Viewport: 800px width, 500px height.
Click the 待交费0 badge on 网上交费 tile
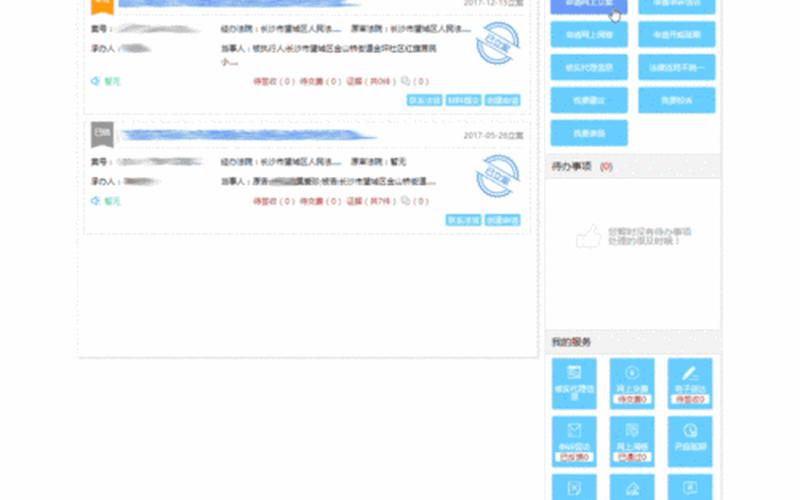click(x=632, y=399)
